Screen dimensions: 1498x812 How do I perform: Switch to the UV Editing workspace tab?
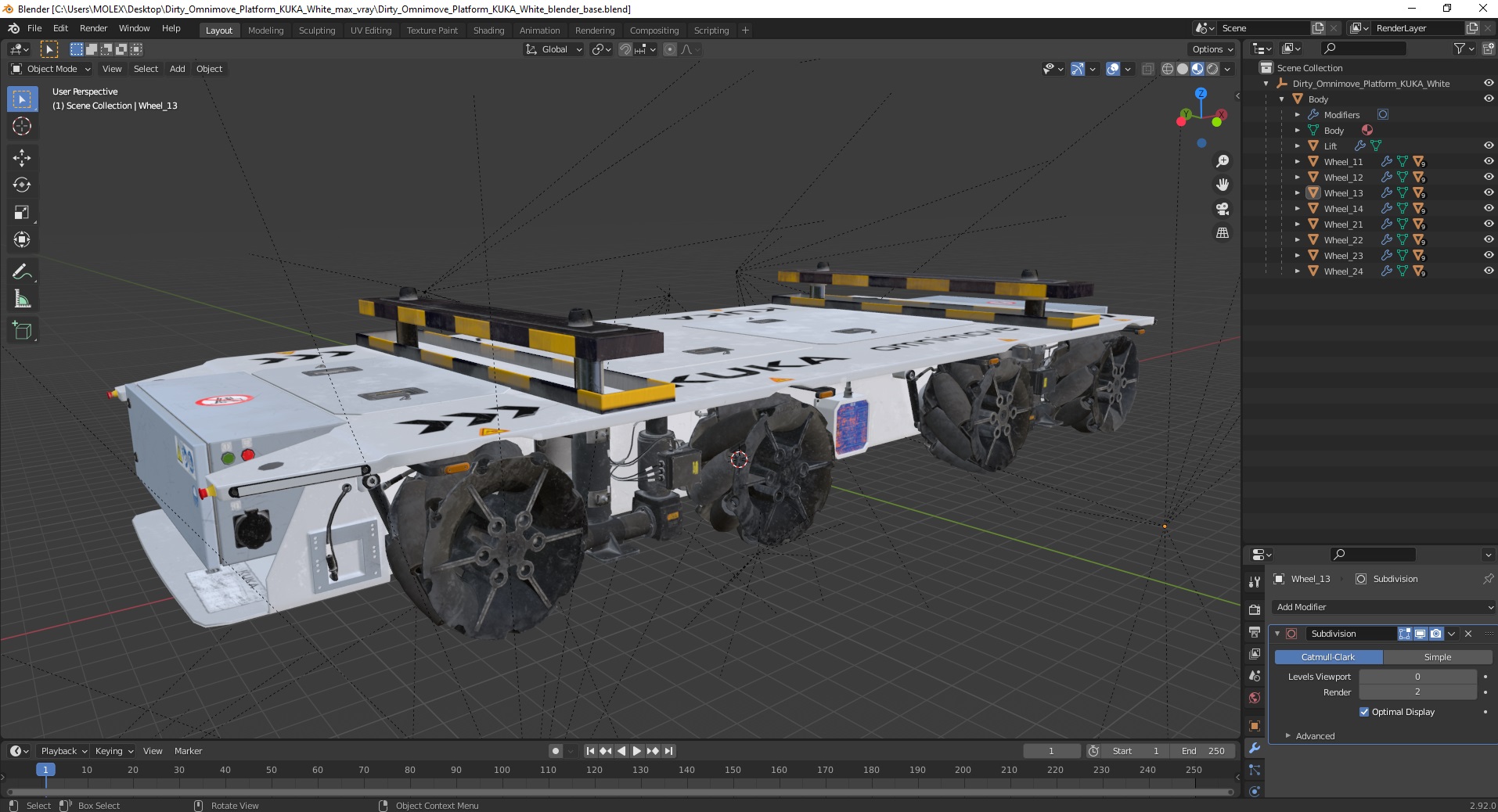(x=371, y=31)
